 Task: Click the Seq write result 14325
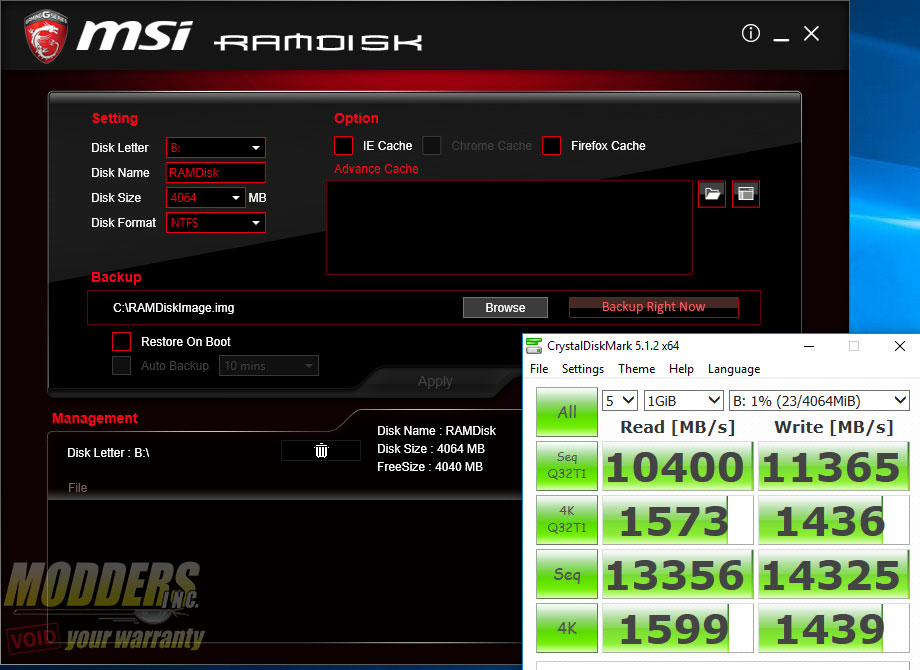[833, 574]
